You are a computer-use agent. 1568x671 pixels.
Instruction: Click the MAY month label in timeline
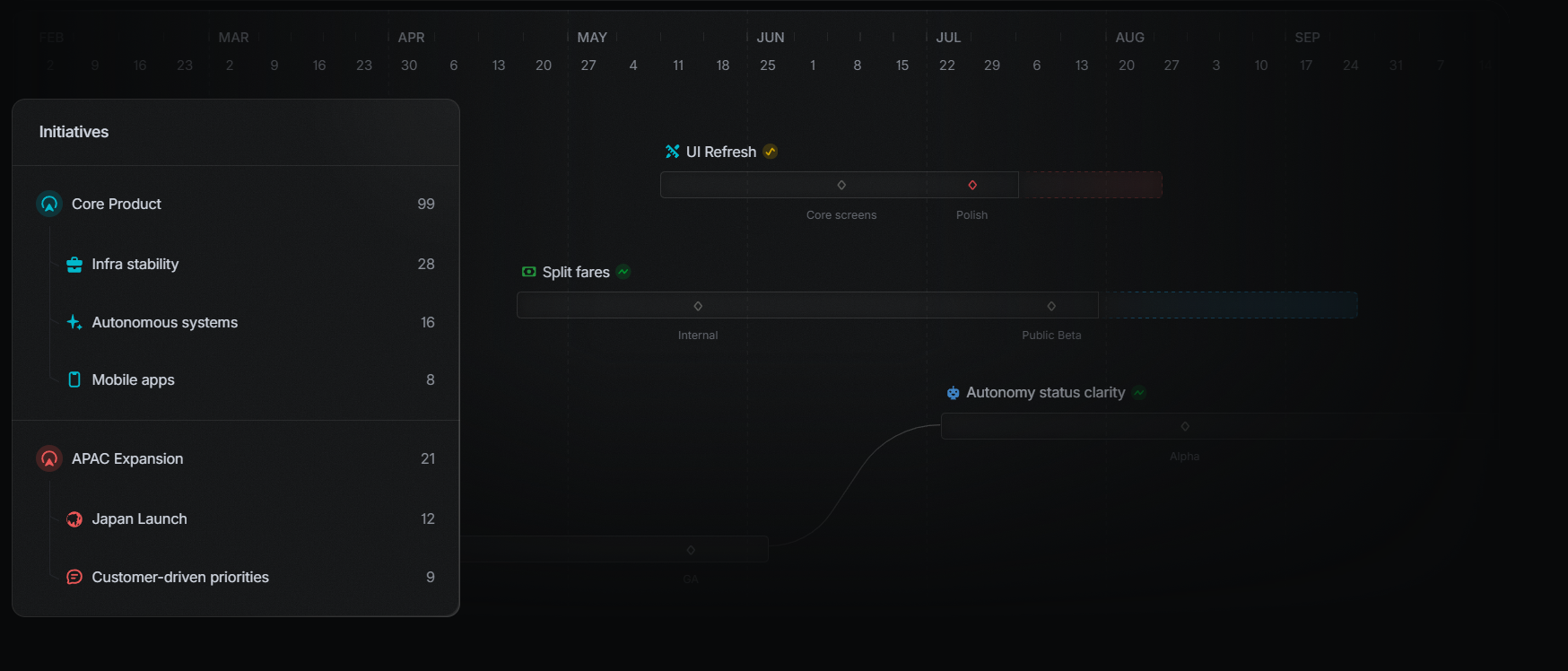(592, 38)
